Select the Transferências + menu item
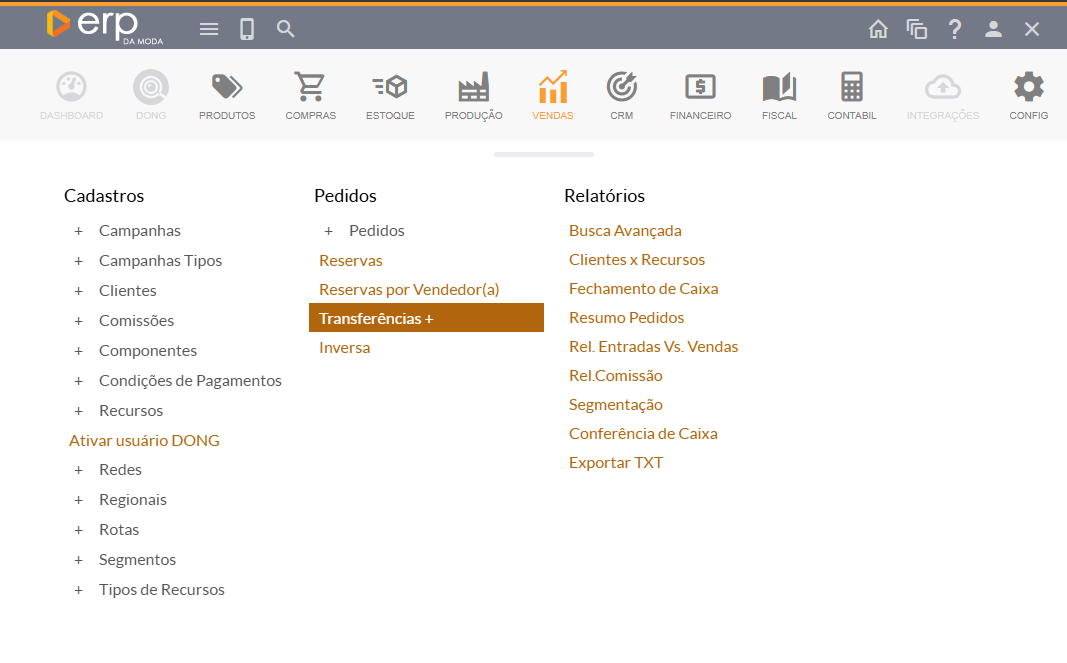Screen dimensions: 1067x663 (x=426, y=318)
